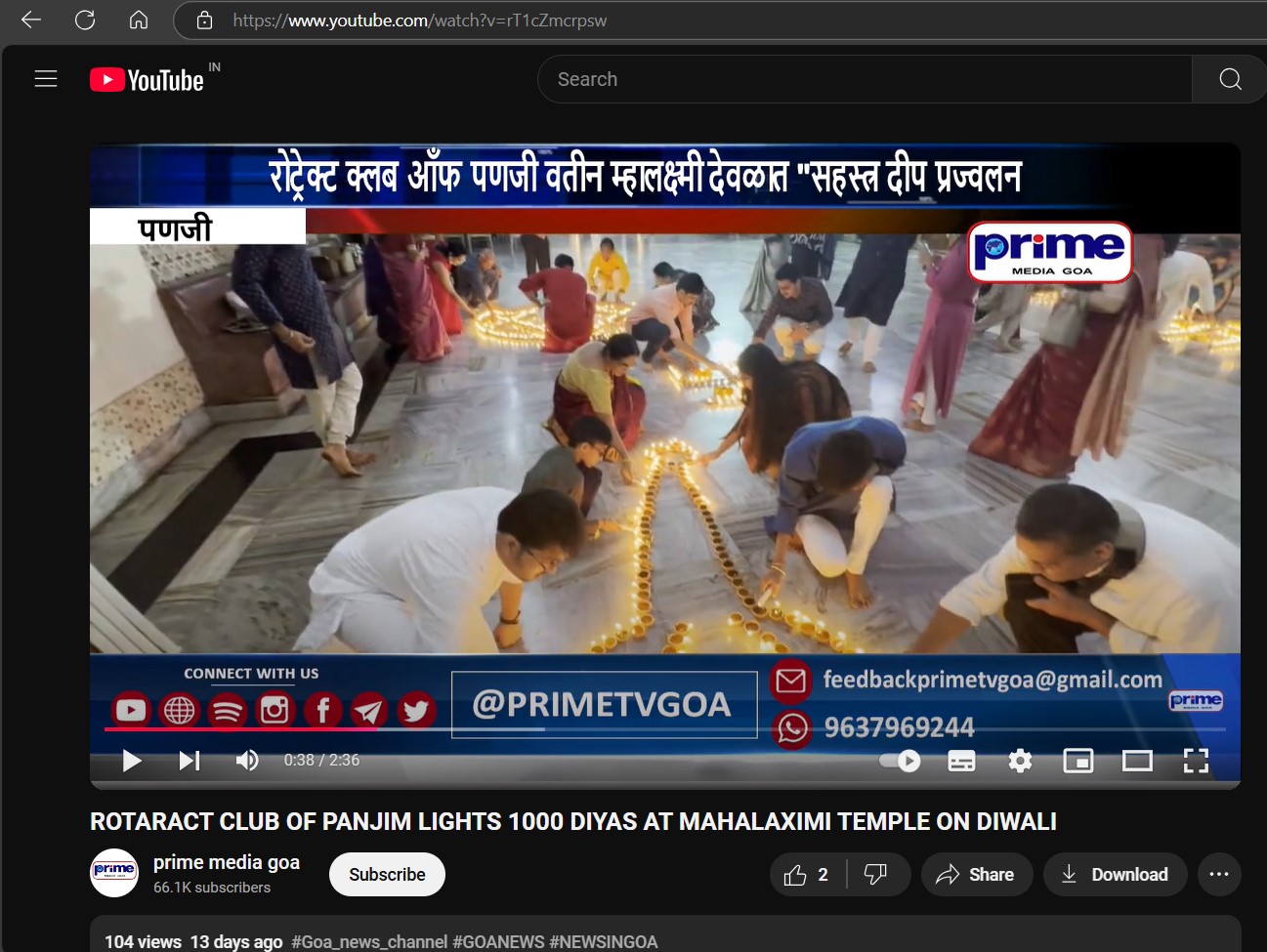Click the 13 days ago text in description
This screenshot has width=1267, height=952.
[236, 942]
